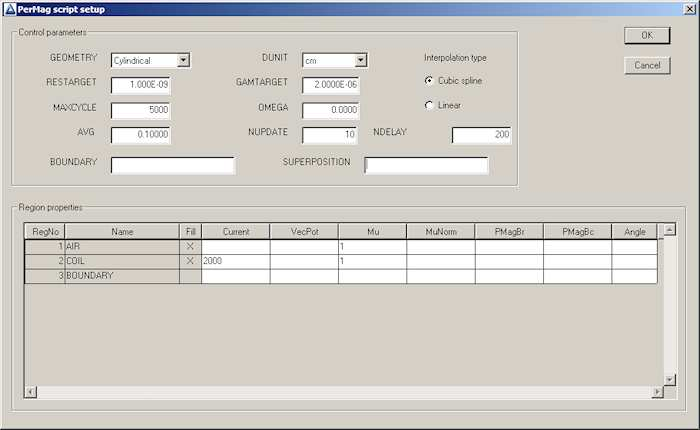This screenshot has width=700, height=430.
Task: Click the PerMag title bar application icon
Action: 10,9
